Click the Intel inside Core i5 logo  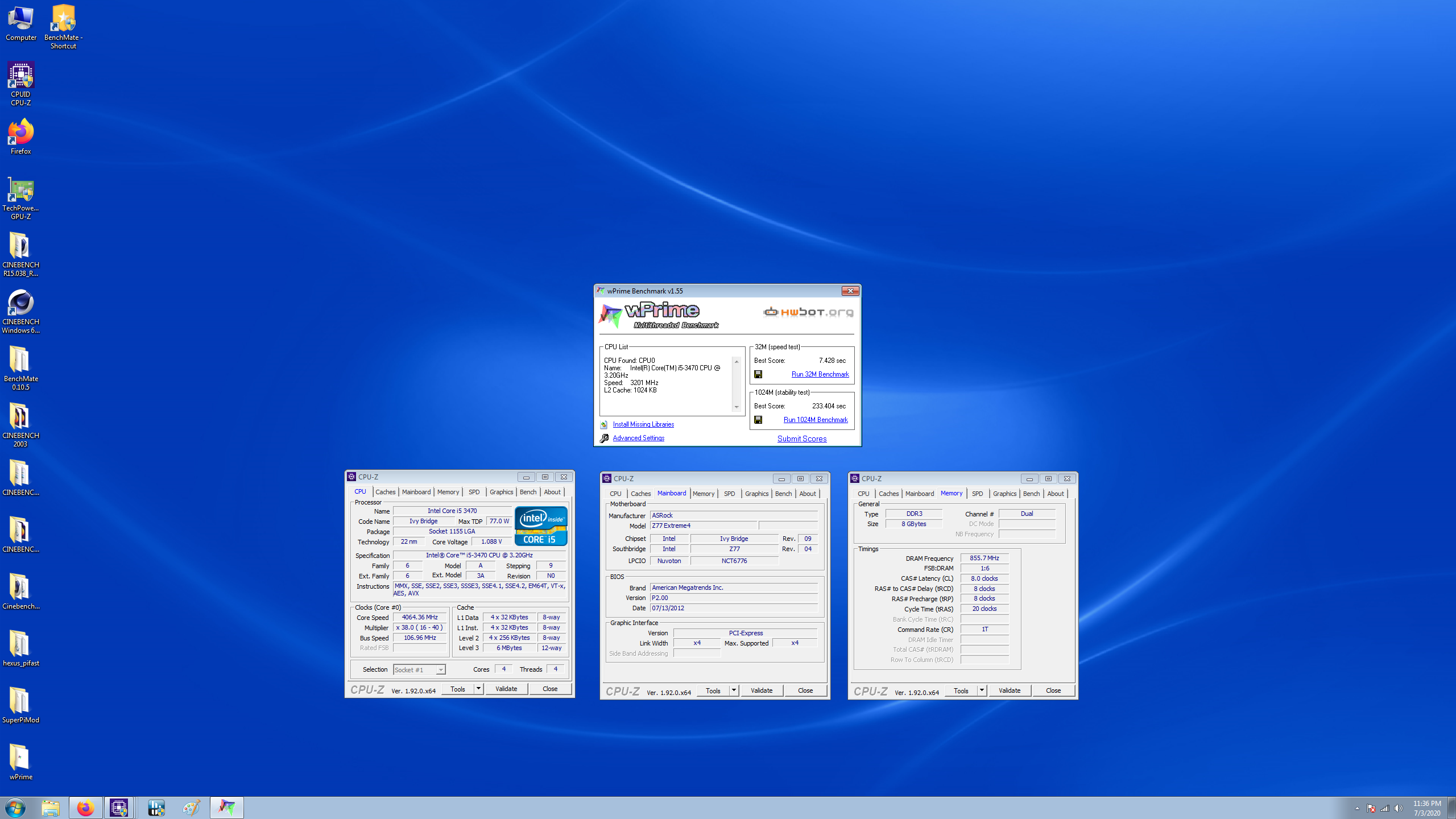click(x=541, y=526)
